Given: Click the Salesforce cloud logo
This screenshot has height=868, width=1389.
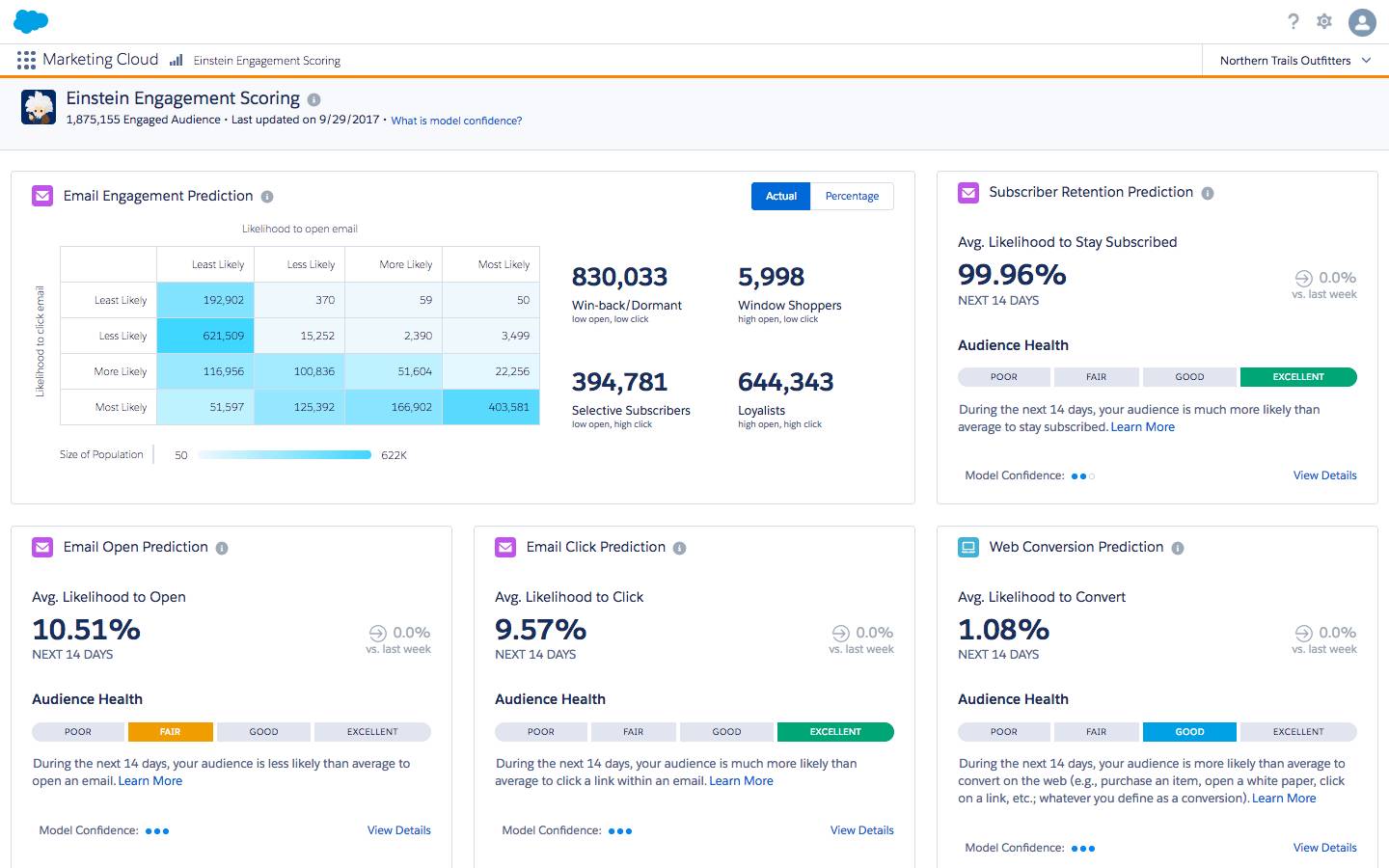Looking at the screenshot, I should click(x=31, y=20).
